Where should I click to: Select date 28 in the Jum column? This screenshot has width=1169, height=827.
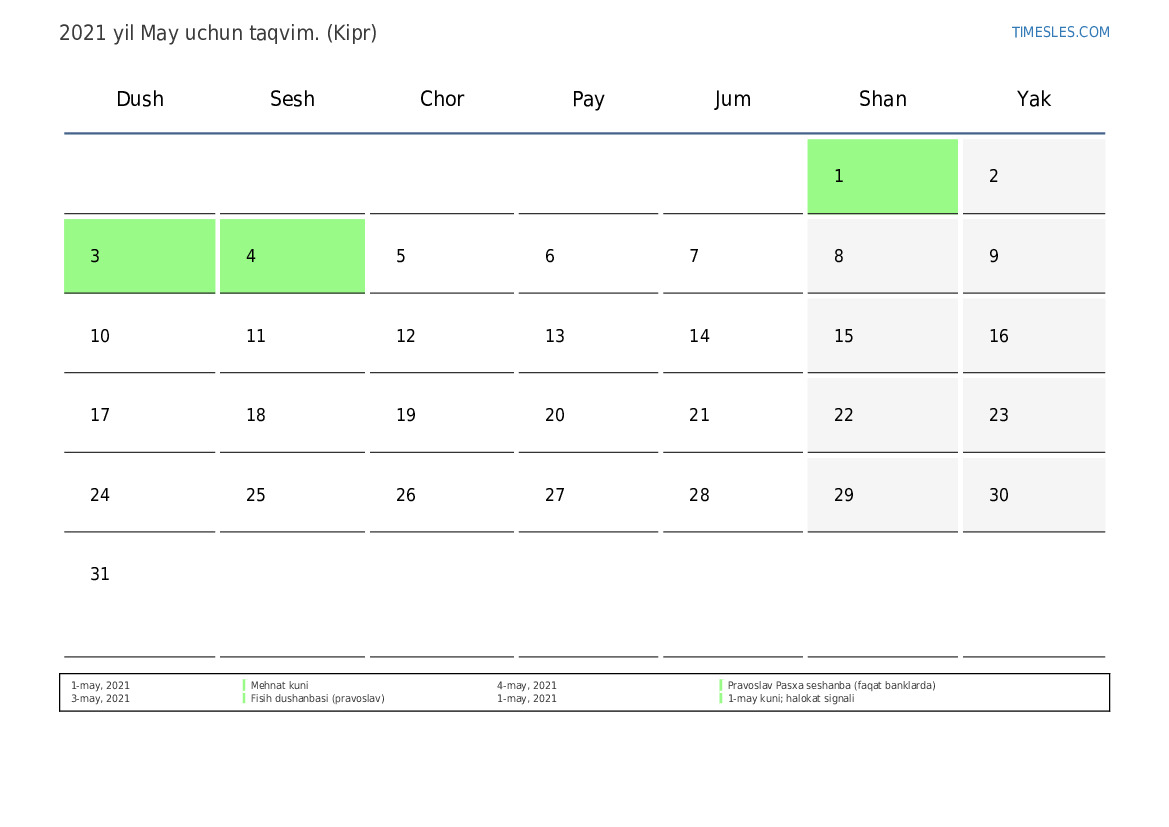699,495
